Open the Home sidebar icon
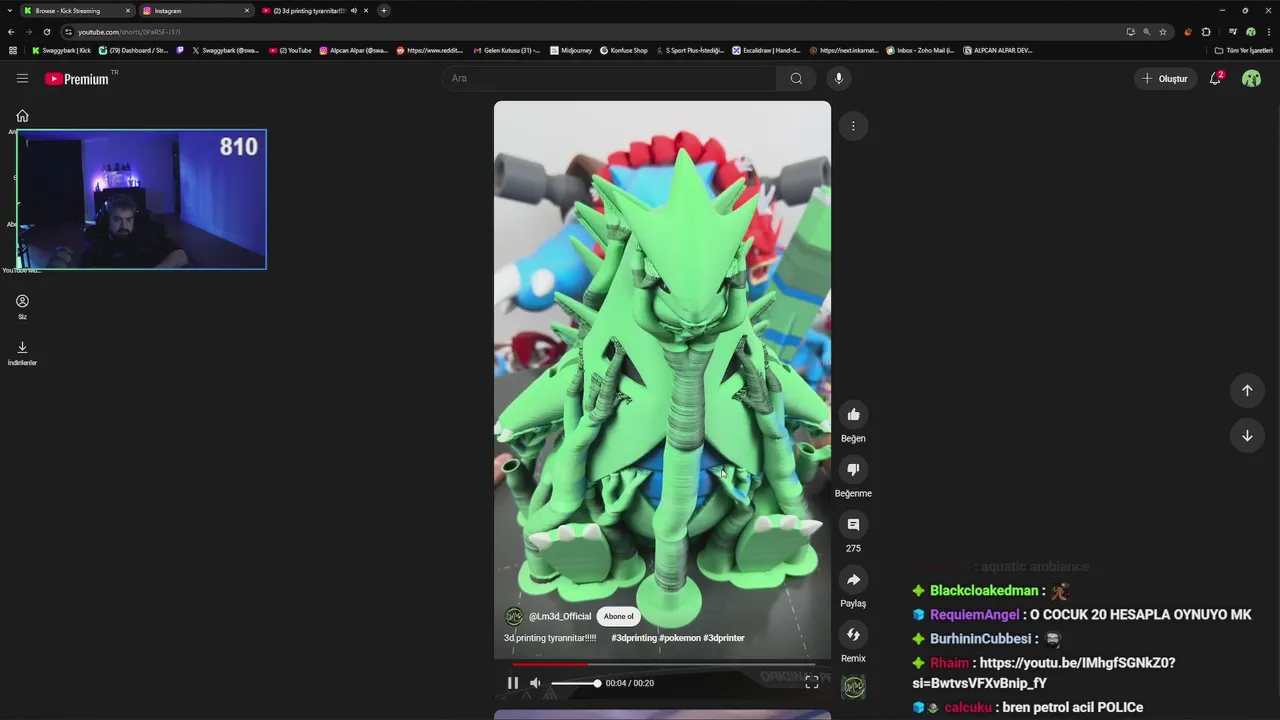This screenshot has height=720, width=1280. pos(22,116)
